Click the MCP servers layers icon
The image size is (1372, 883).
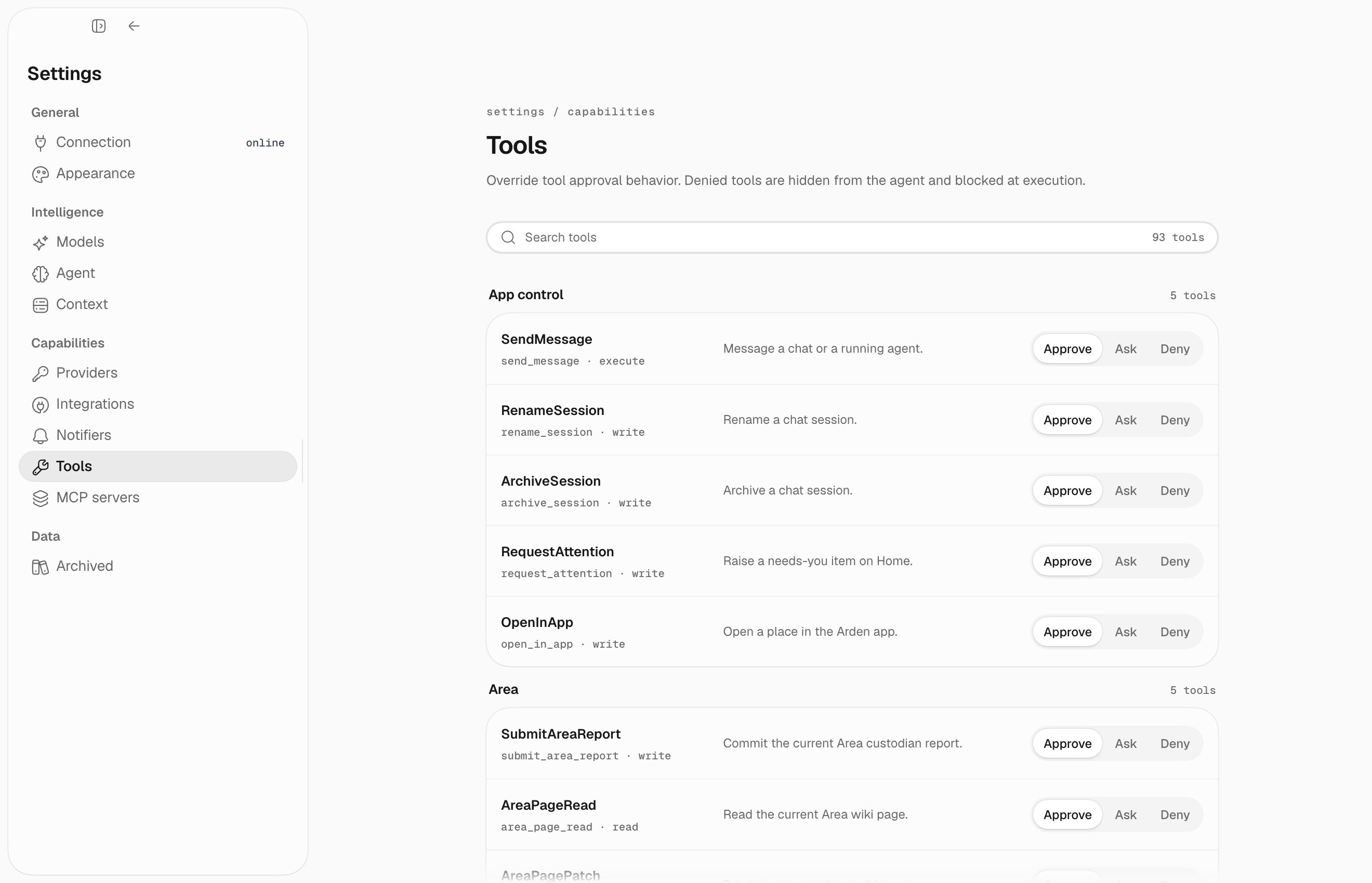click(x=40, y=498)
